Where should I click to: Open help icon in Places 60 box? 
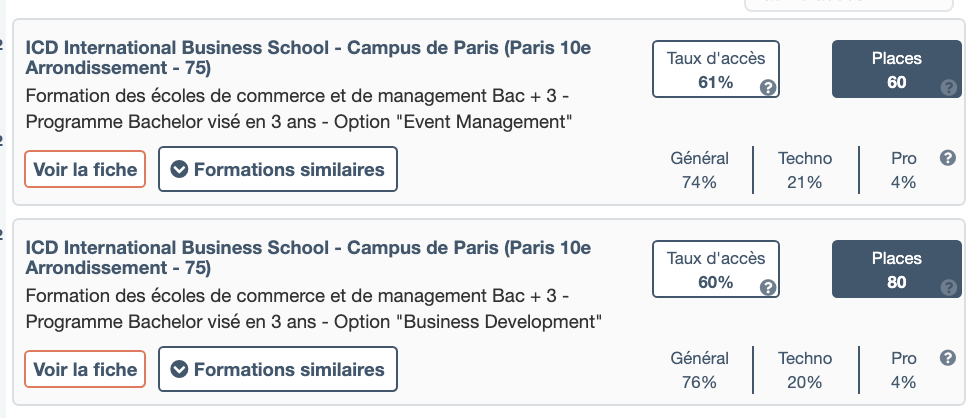tap(948, 87)
